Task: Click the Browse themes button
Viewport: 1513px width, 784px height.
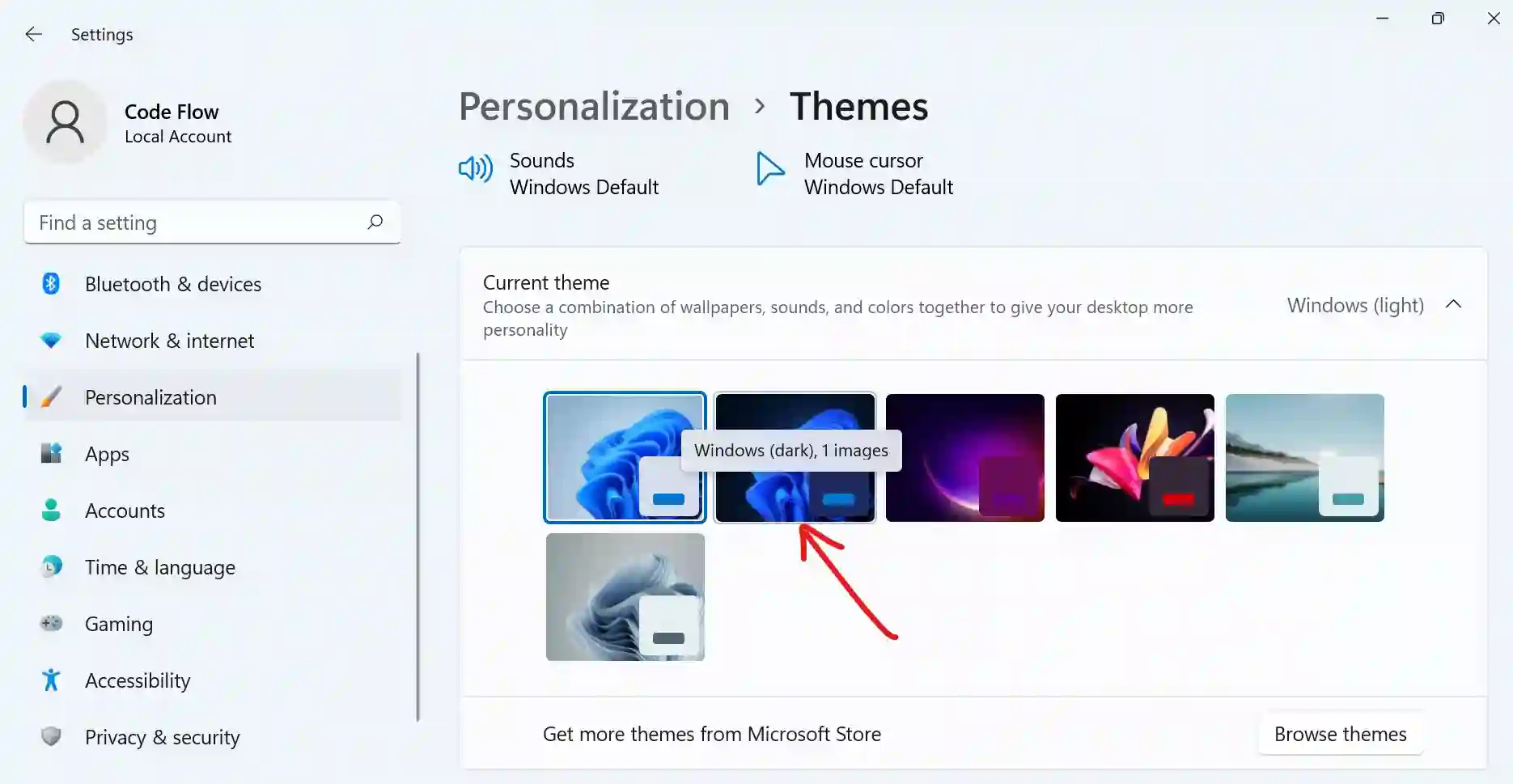Action: (x=1340, y=734)
